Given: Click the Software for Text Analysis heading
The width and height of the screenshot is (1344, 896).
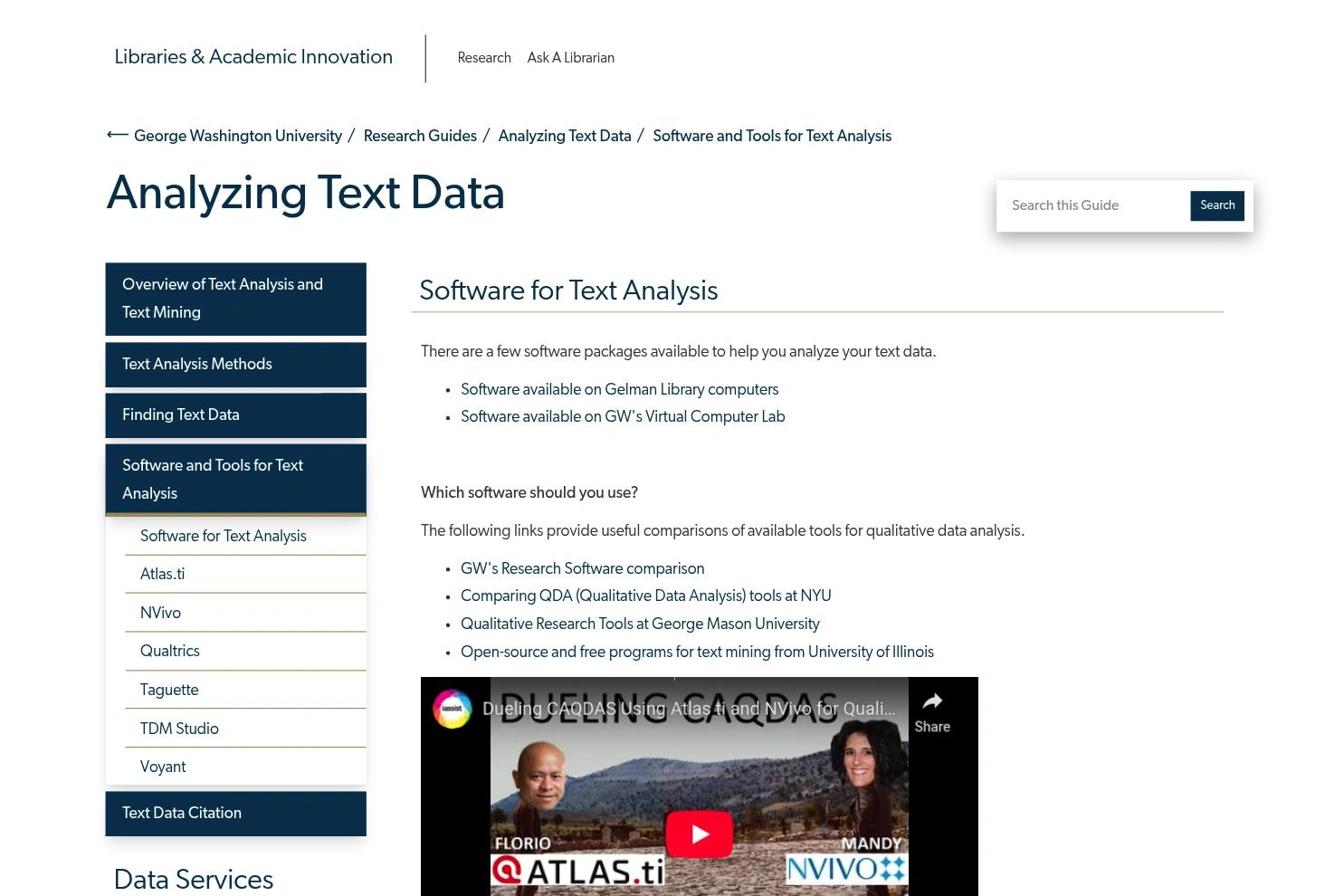Looking at the screenshot, I should (568, 291).
